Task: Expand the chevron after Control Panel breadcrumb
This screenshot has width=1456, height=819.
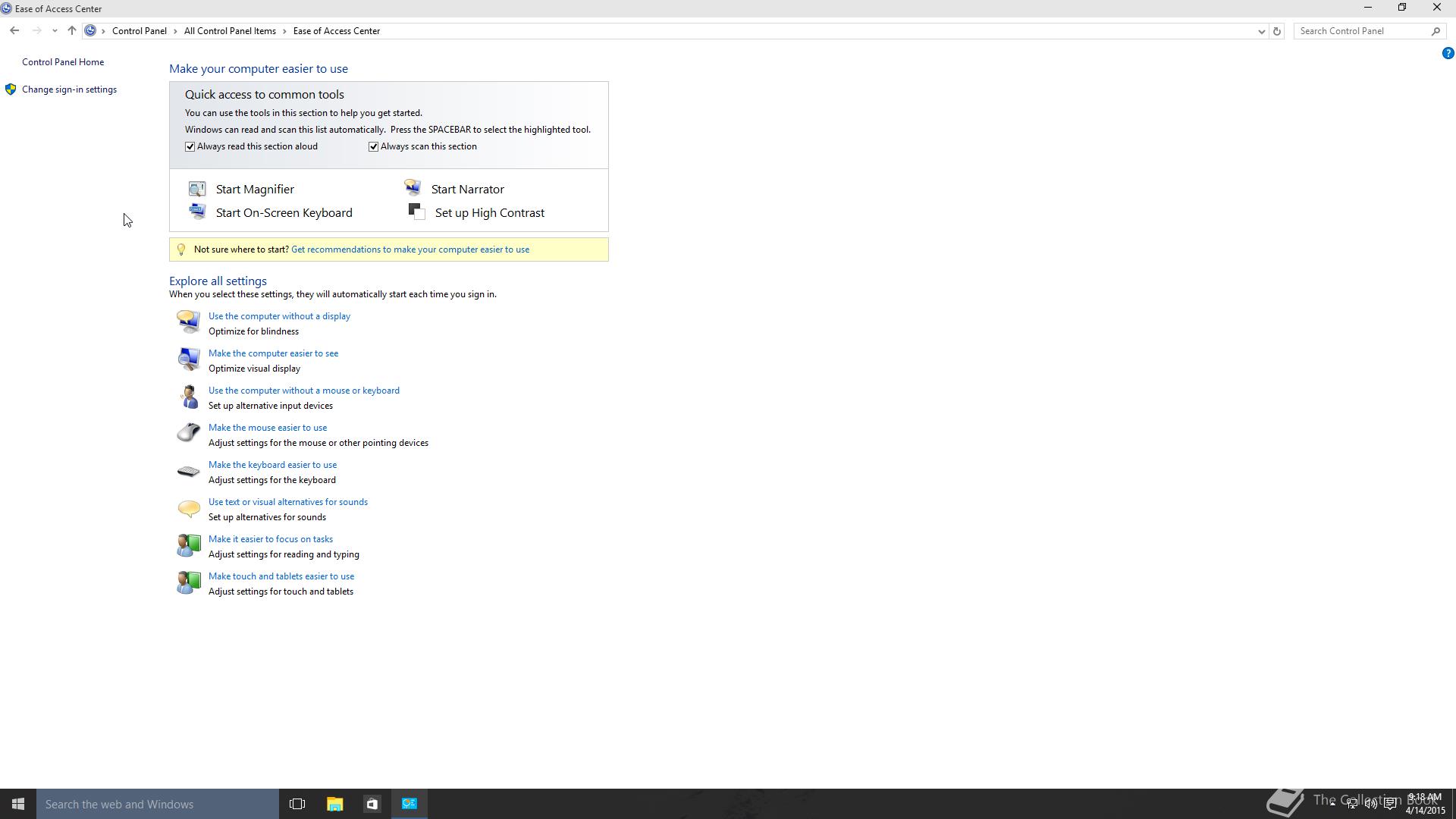Action: [175, 31]
